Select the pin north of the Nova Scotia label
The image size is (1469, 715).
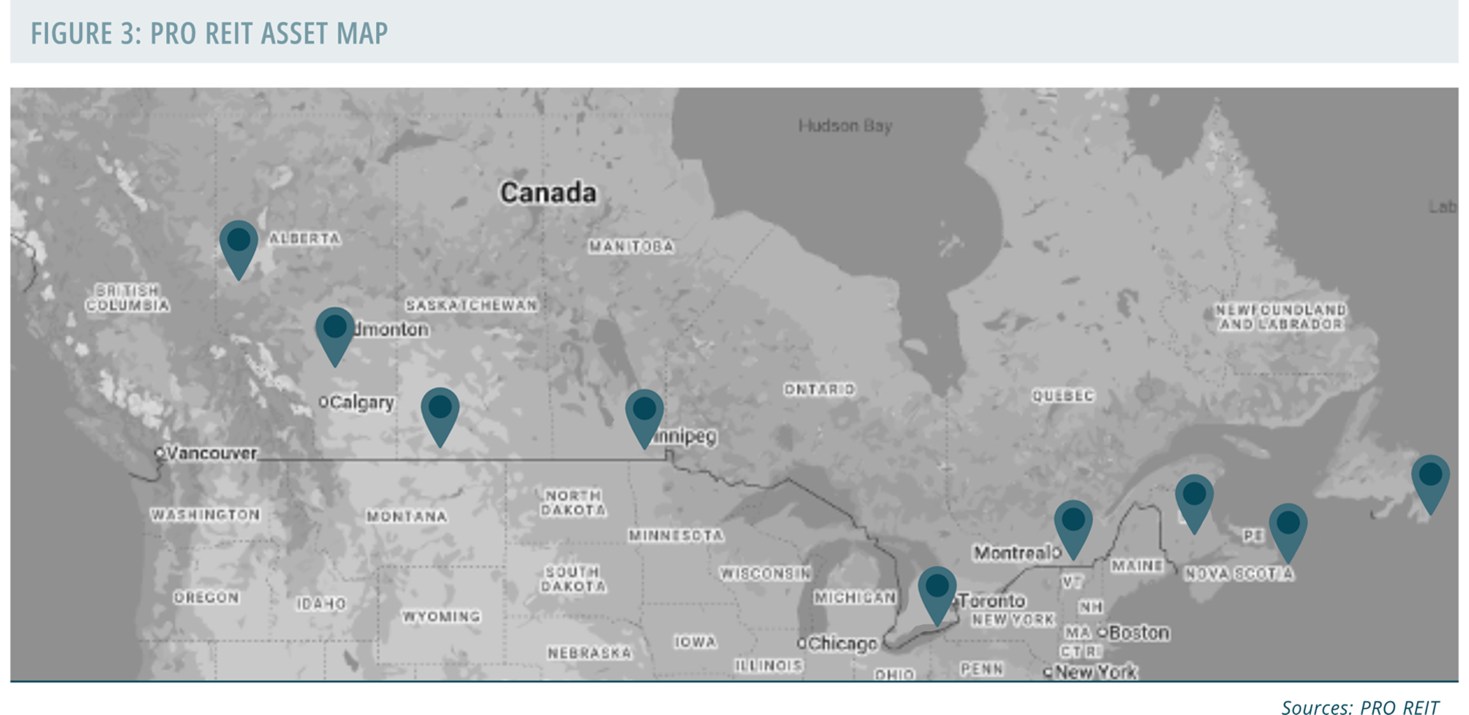1194,500
